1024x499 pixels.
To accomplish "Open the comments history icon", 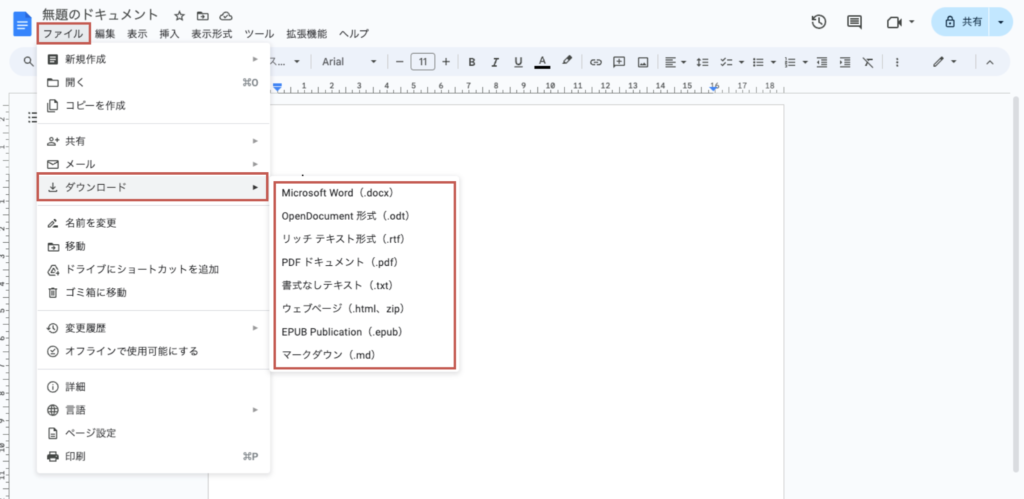I will (854, 21).
